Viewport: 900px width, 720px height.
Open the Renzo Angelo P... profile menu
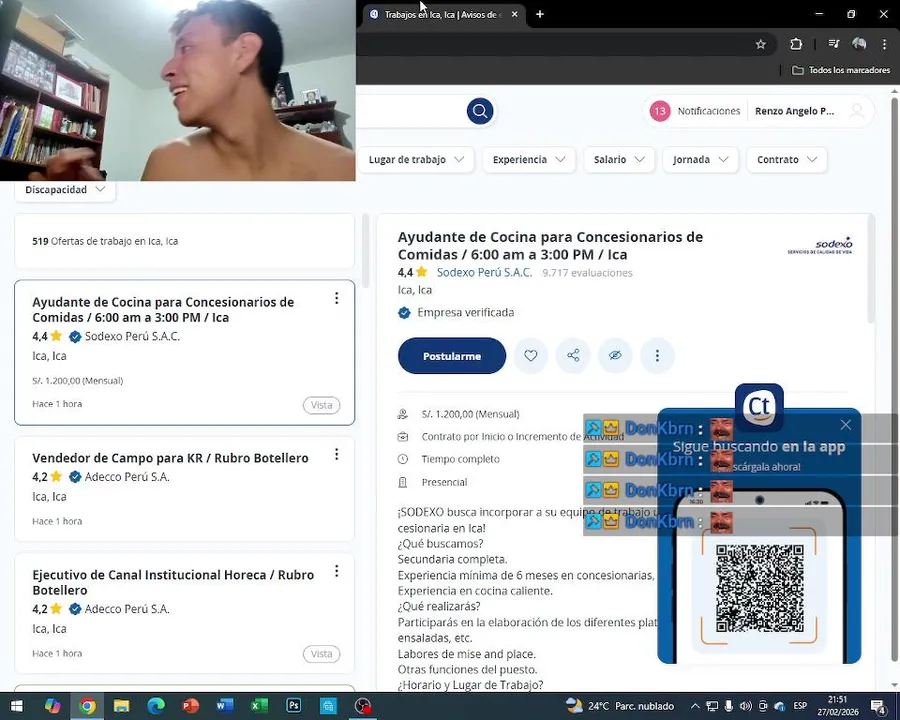tap(794, 111)
